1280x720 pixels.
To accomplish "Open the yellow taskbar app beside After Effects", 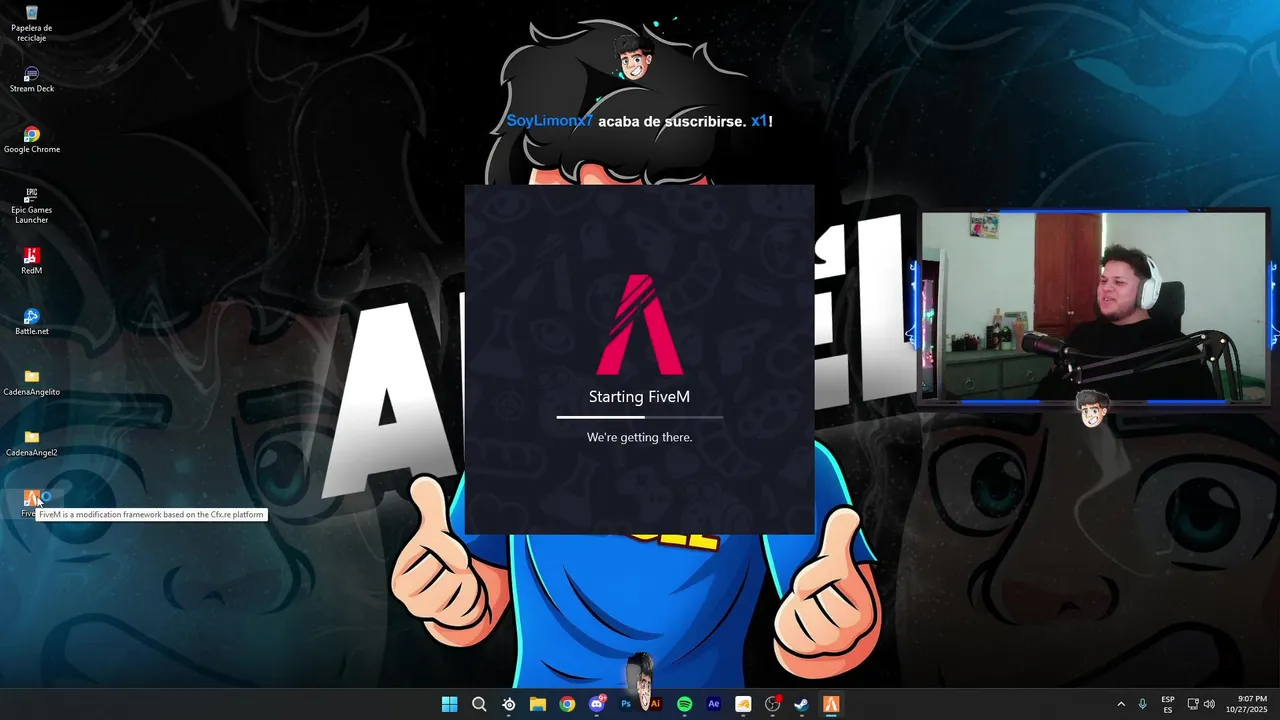I will pyautogui.click(x=743, y=704).
